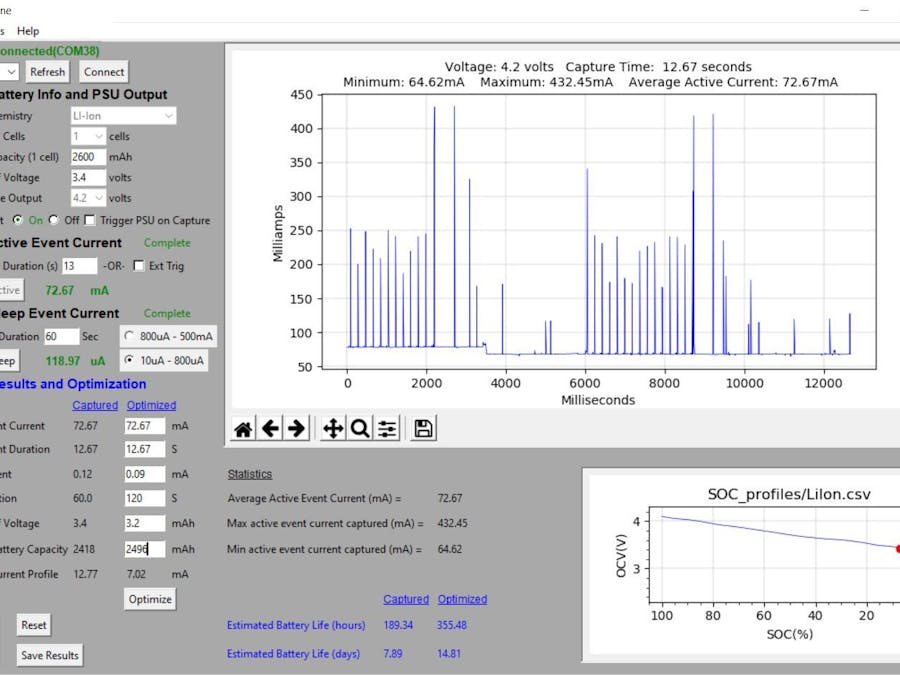Select the PSU output On radio button

(18, 220)
